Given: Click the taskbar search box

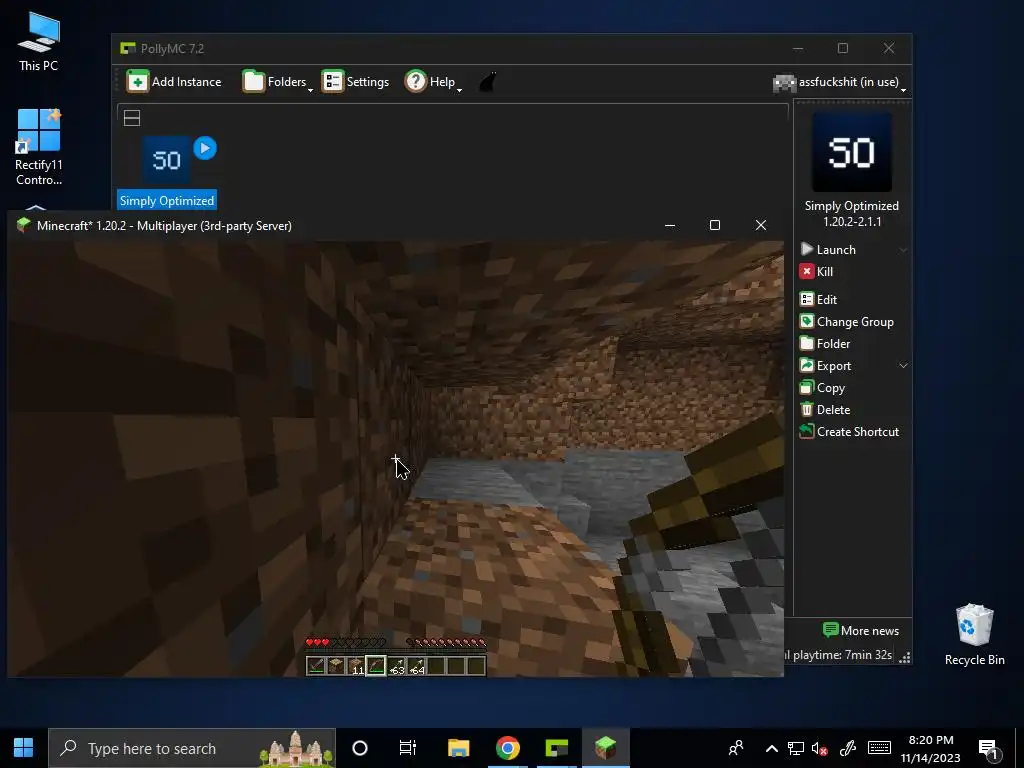Looking at the screenshot, I should point(192,748).
